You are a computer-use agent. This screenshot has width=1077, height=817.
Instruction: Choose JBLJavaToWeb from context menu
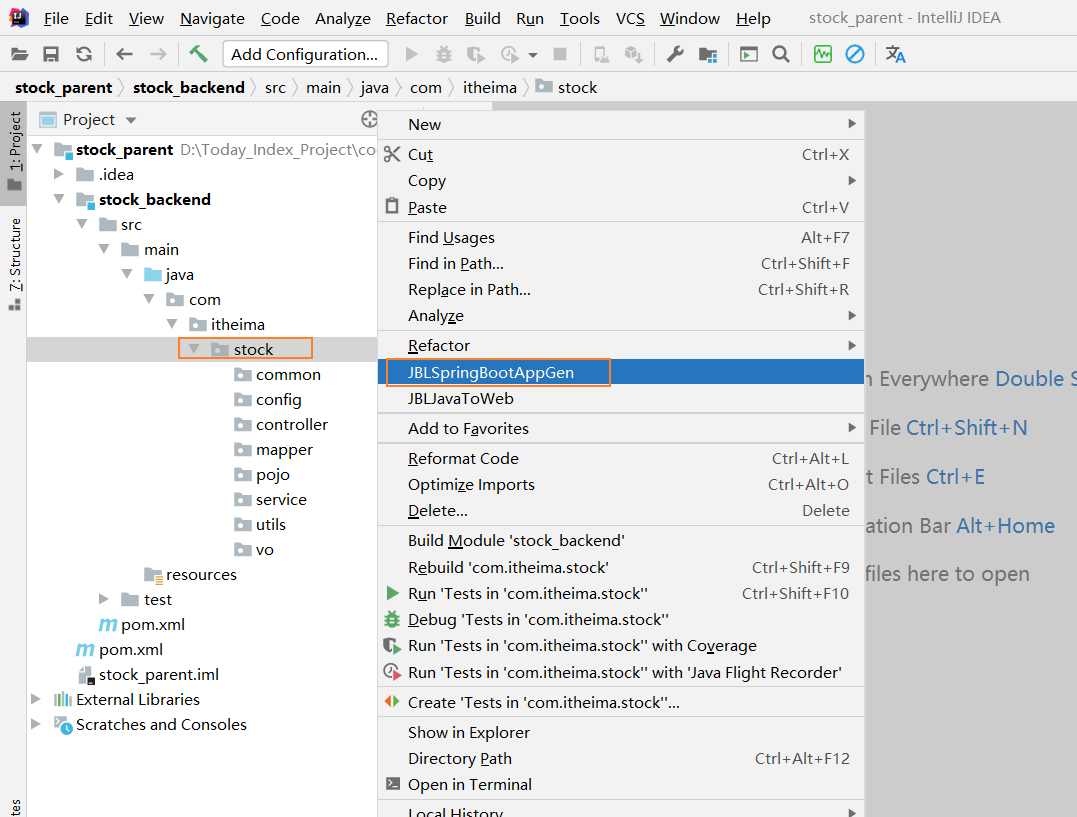pos(621,399)
